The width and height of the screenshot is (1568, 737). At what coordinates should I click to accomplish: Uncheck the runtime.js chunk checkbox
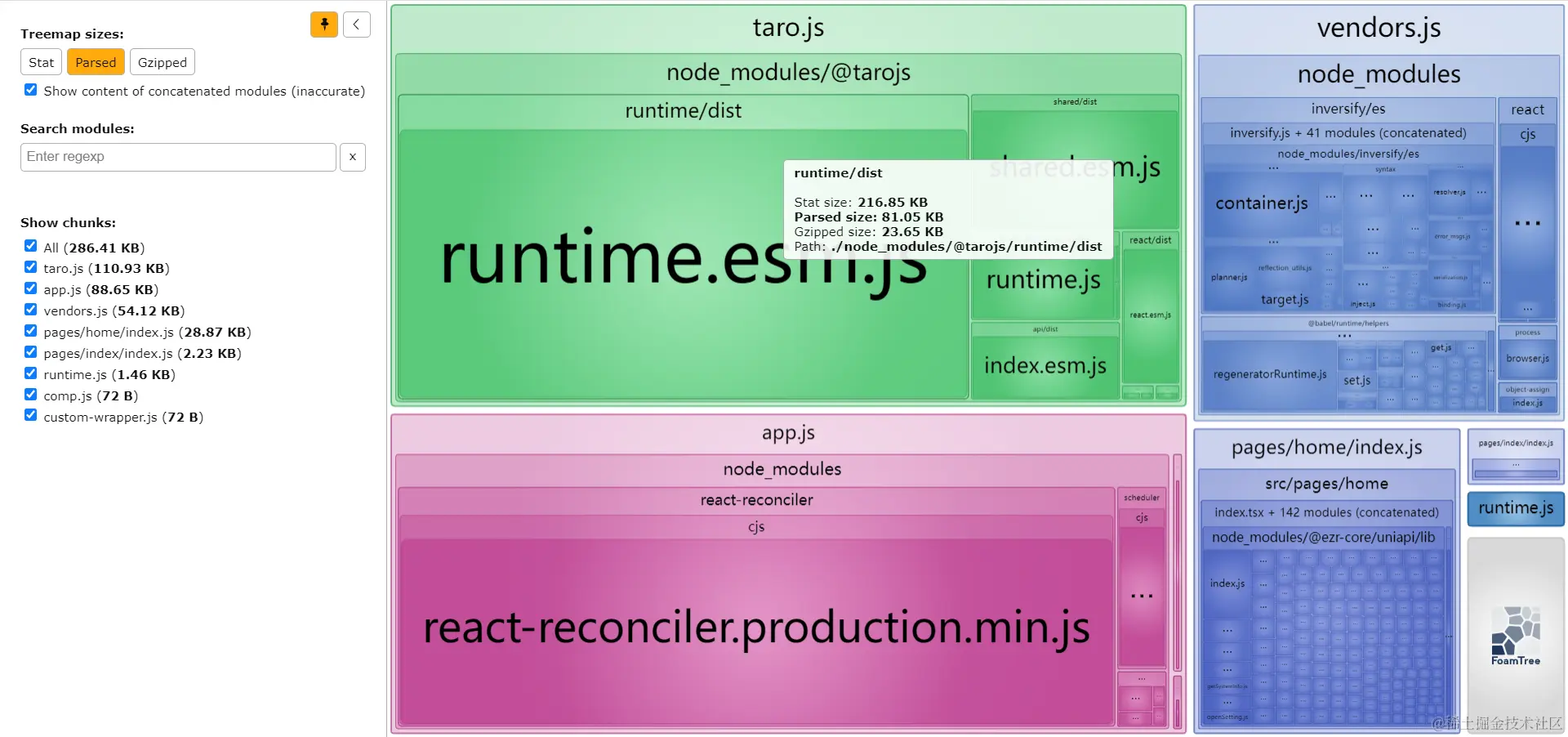click(30, 373)
